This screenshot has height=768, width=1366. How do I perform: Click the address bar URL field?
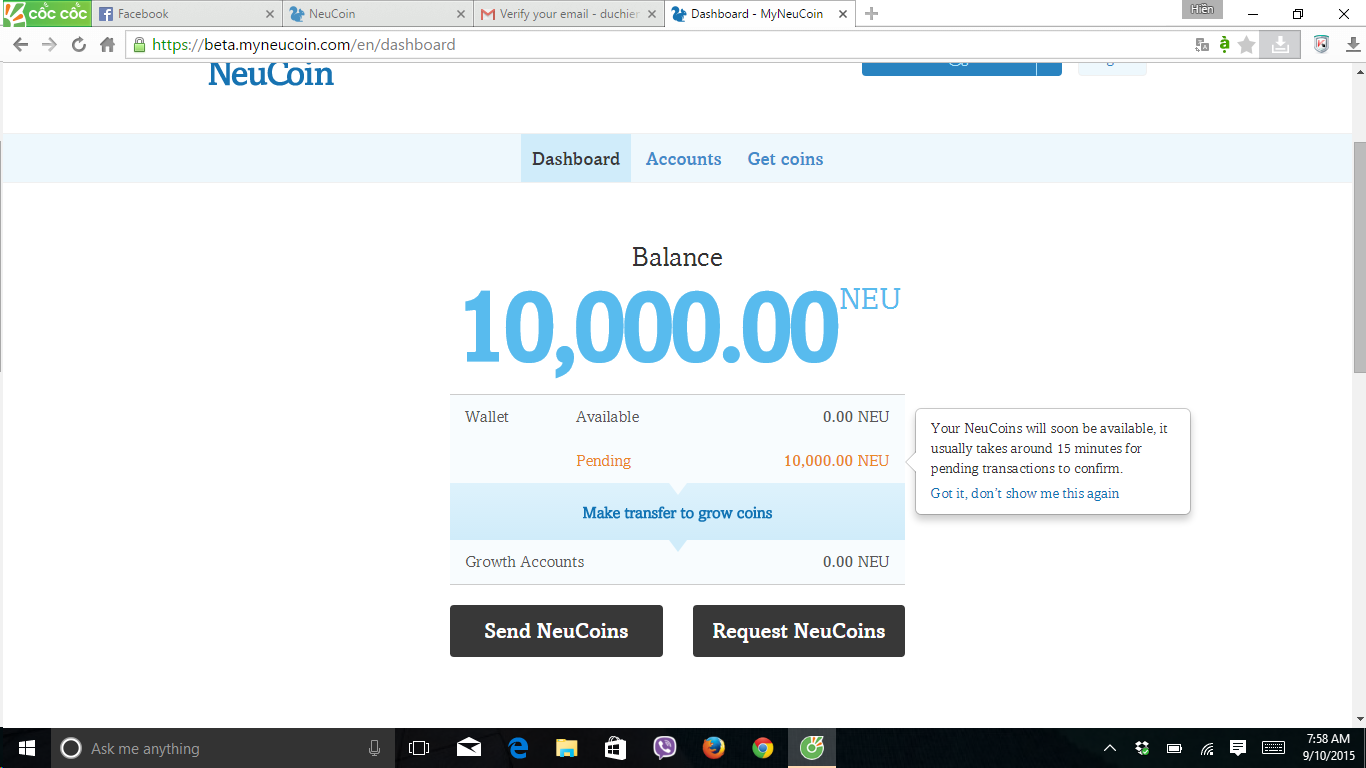660,45
